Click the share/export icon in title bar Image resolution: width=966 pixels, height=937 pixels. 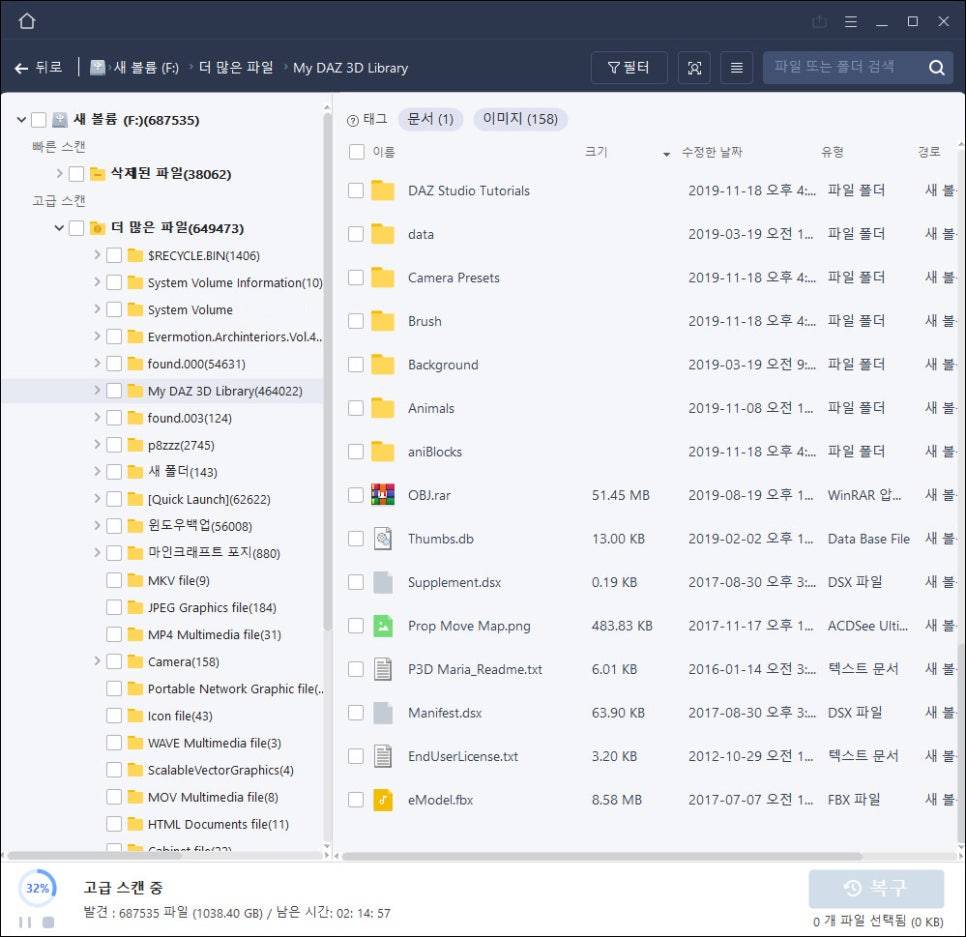point(819,22)
